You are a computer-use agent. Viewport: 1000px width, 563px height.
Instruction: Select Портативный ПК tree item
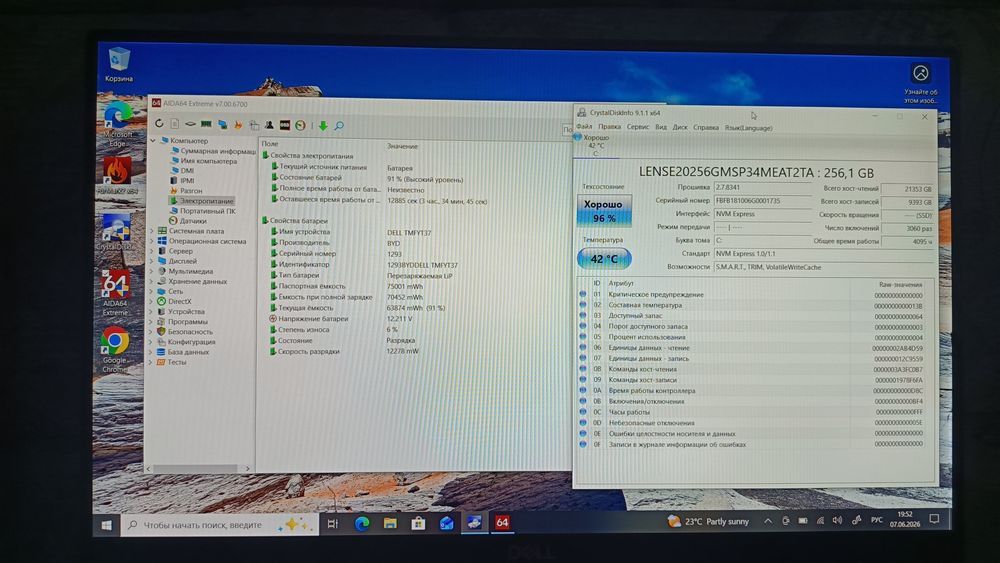coord(207,210)
